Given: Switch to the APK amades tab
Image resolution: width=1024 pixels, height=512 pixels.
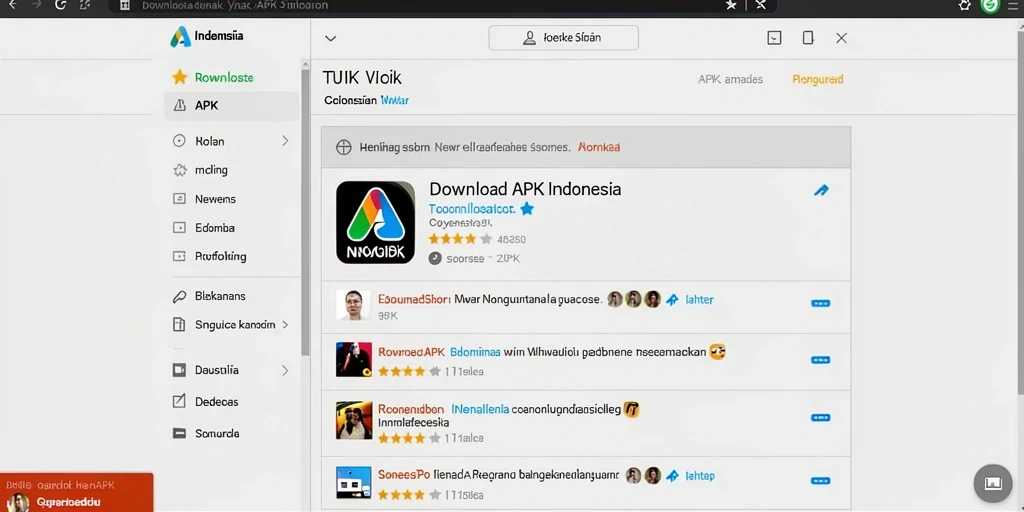Looking at the screenshot, I should [x=730, y=80].
